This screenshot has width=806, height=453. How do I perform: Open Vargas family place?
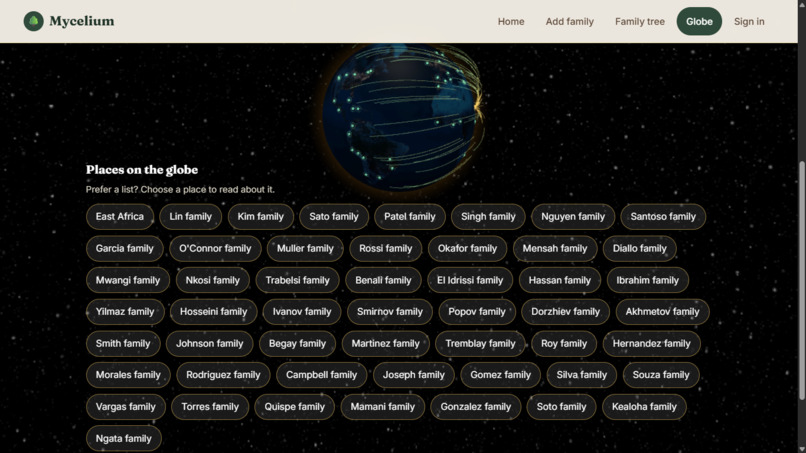[125, 407]
